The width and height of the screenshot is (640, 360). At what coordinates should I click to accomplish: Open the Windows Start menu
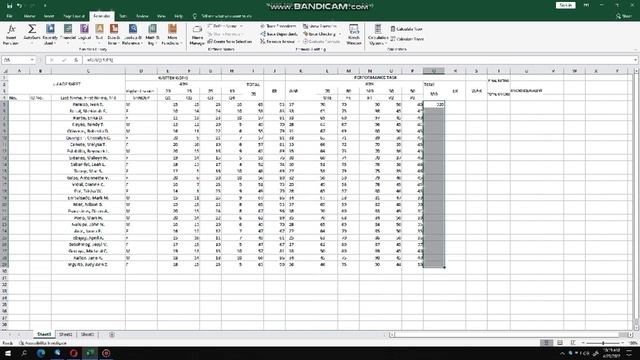[8, 353]
